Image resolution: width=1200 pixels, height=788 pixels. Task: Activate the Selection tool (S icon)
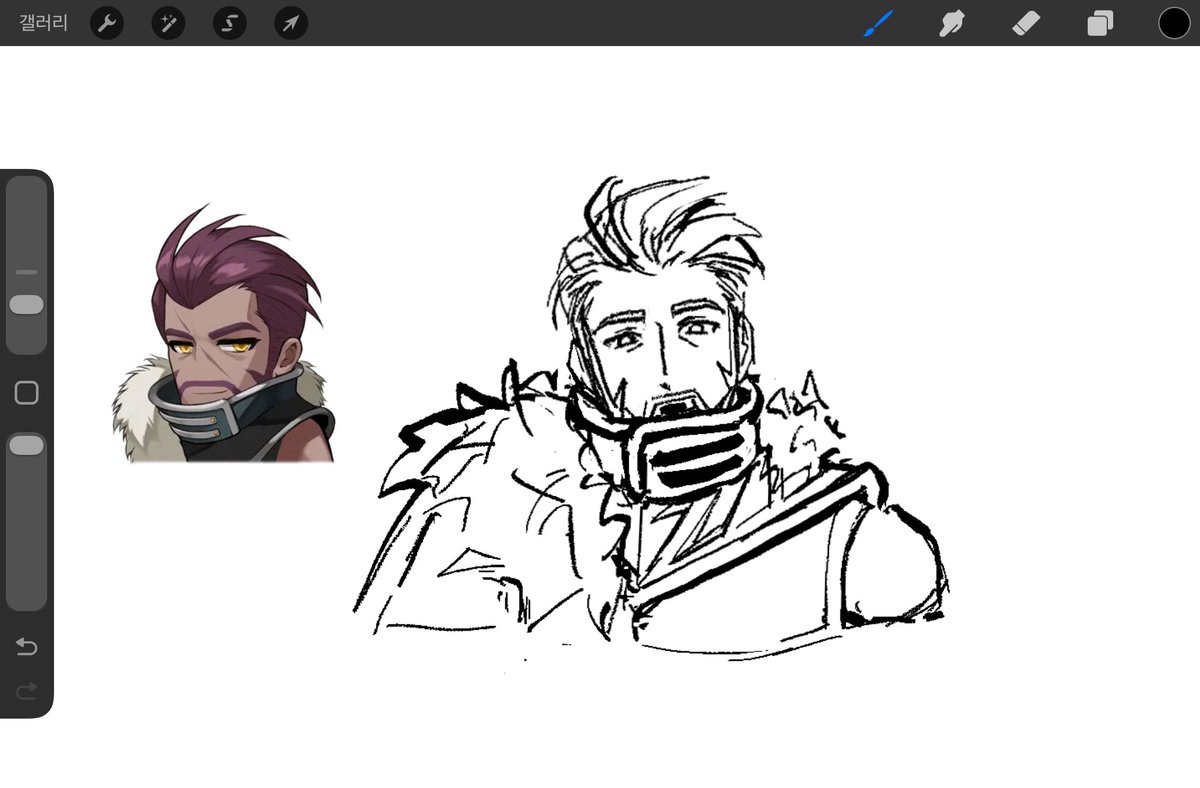(229, 23)
